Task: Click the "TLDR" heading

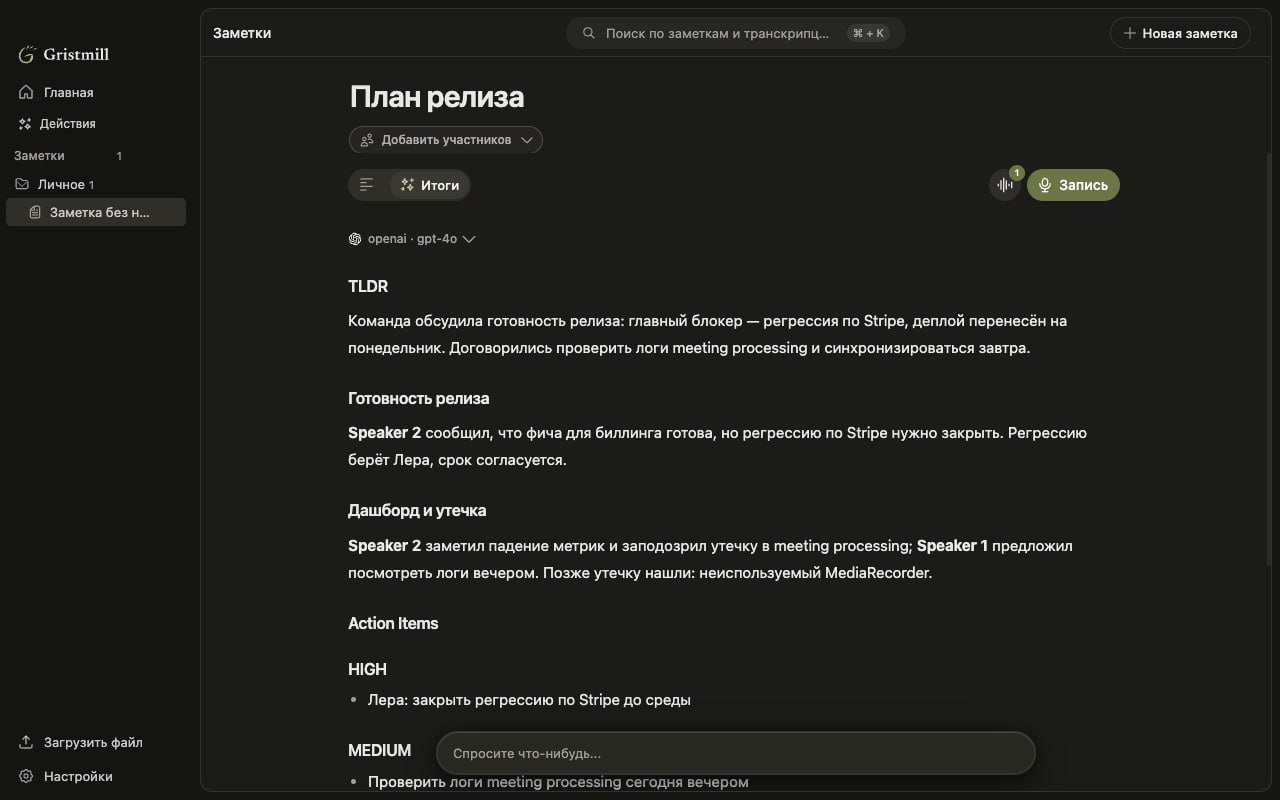Action: click(x=368, y=286)
